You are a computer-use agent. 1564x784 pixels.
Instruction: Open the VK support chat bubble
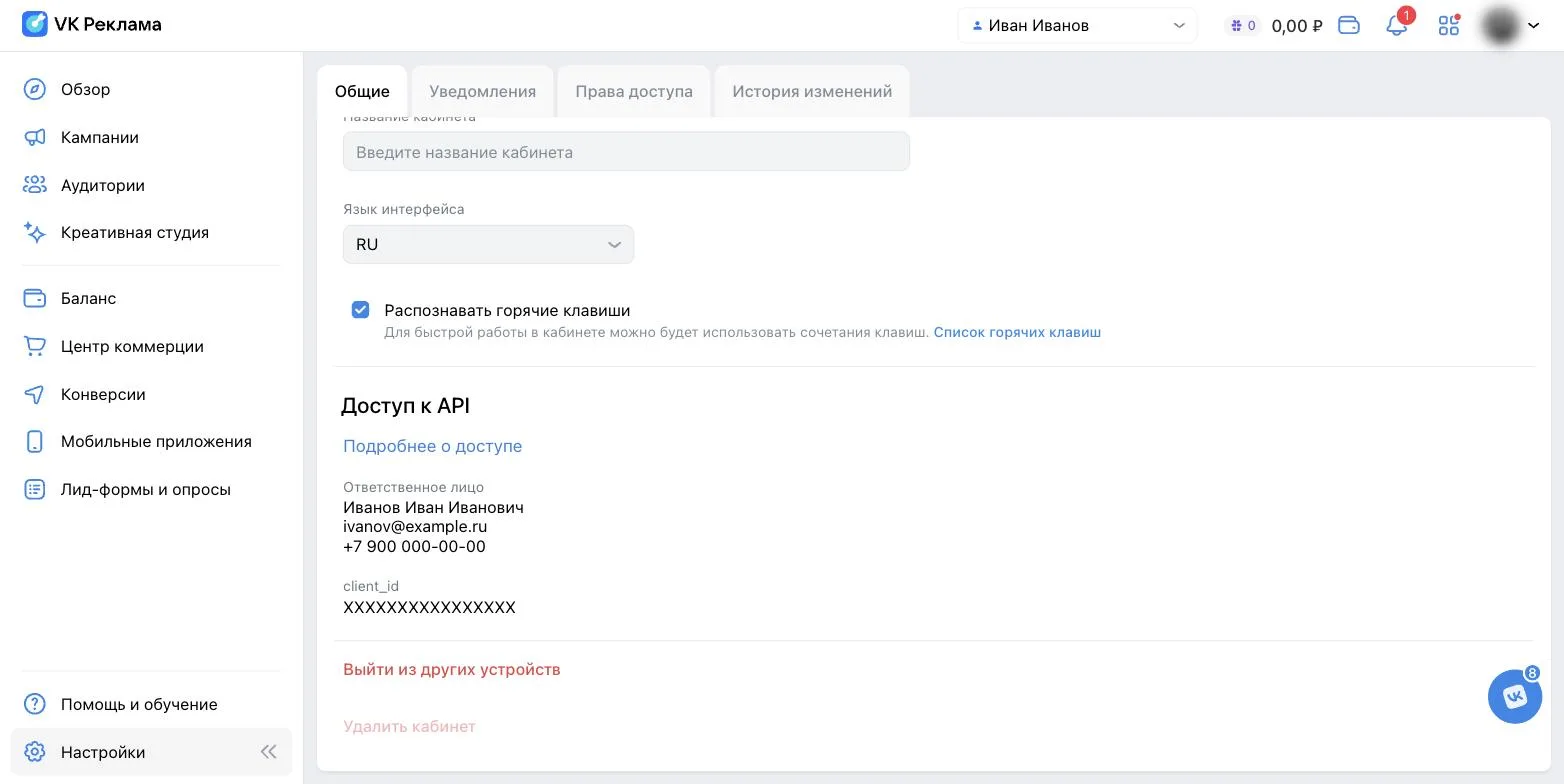1515,696
